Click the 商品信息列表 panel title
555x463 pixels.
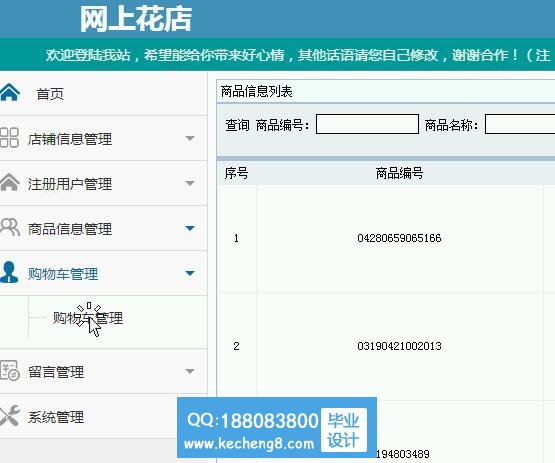257,91
